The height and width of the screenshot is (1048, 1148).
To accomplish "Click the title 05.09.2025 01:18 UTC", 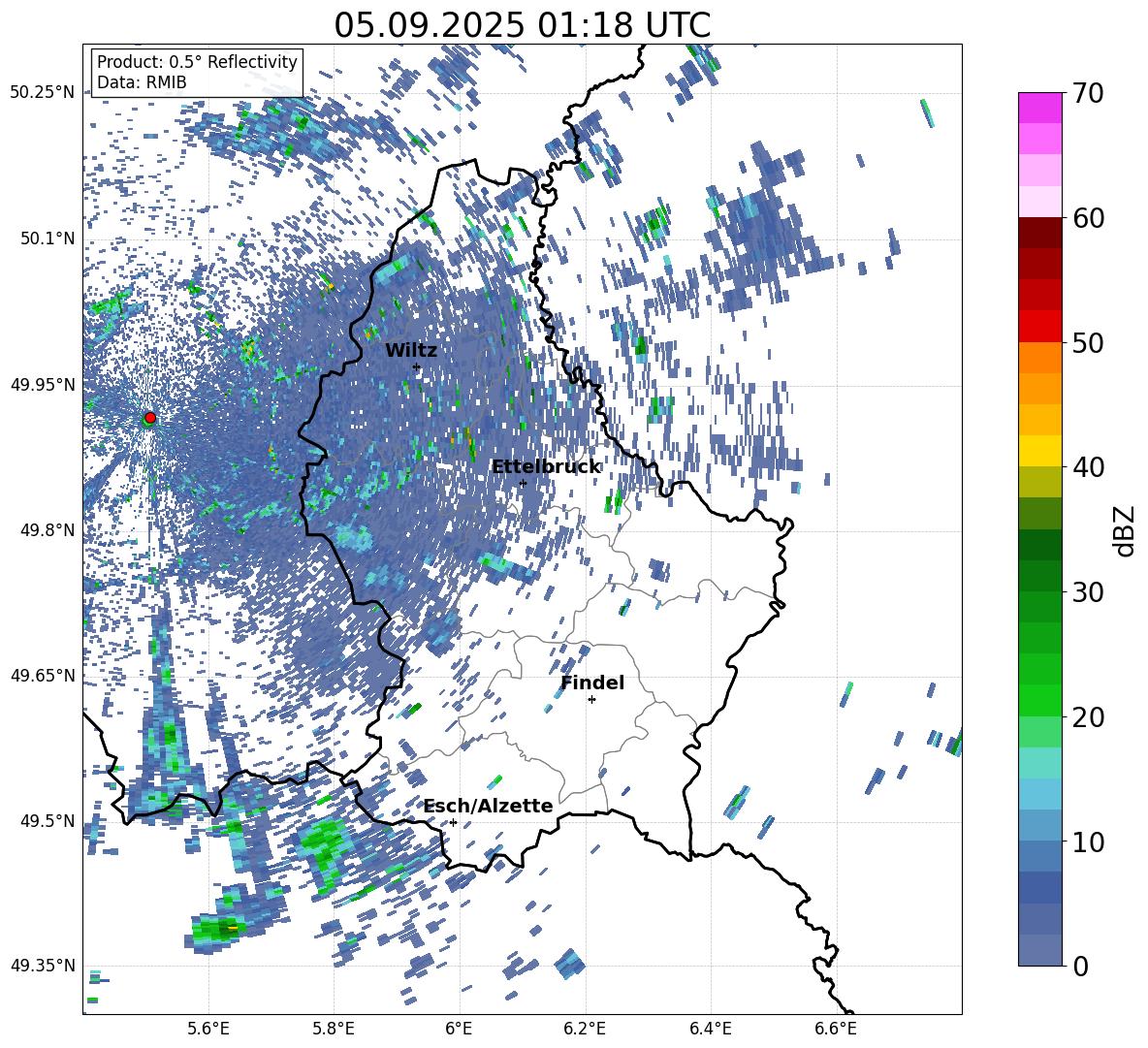I will point(522,25).
